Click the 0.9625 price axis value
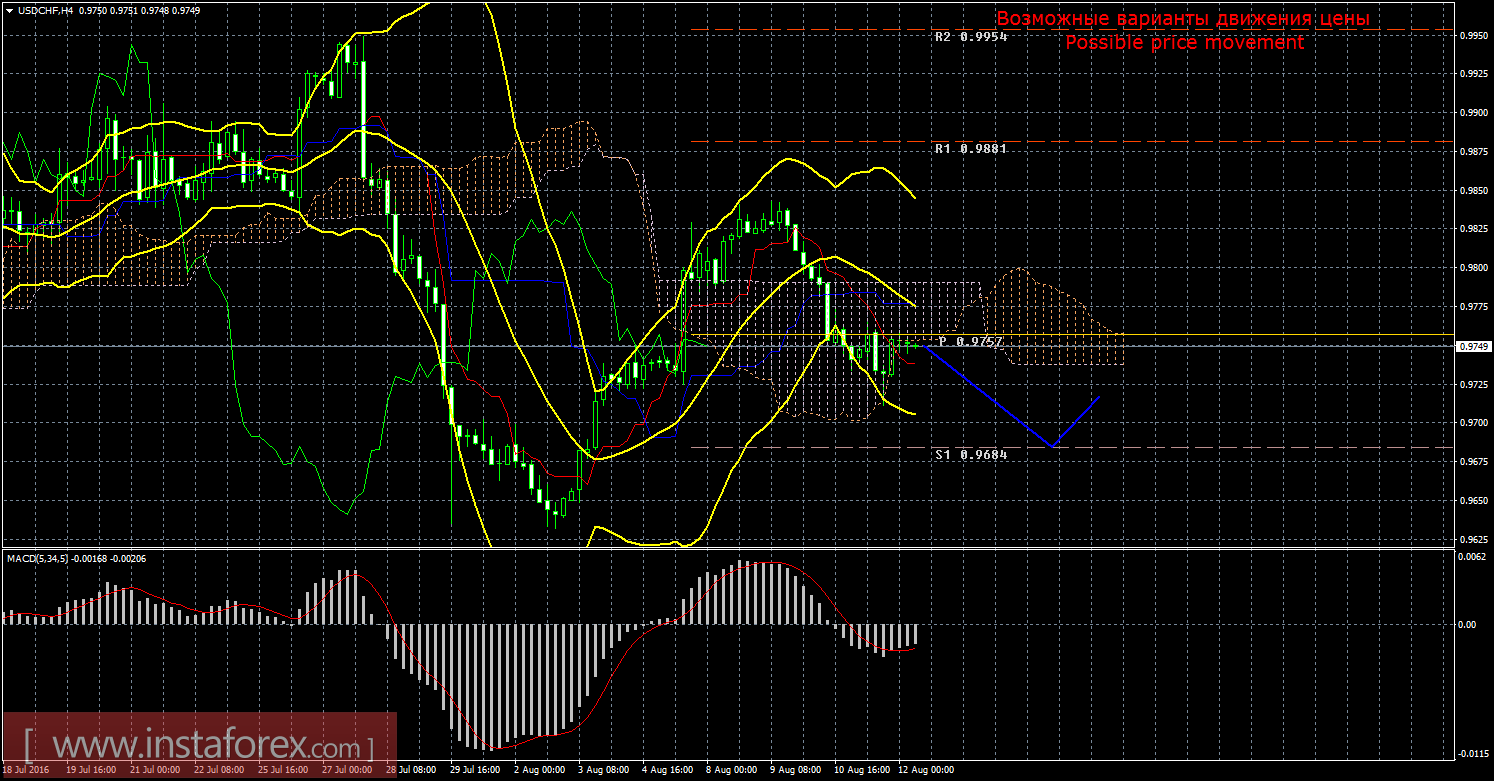 1474,540
